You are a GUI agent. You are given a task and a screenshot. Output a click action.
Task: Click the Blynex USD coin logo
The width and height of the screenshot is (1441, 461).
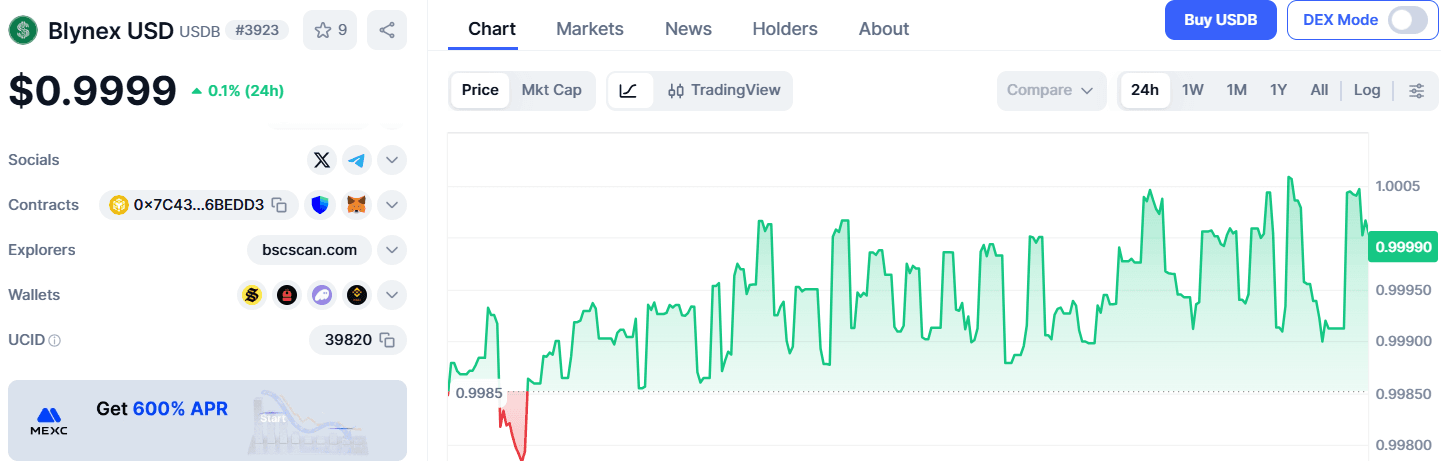(23, 30)
